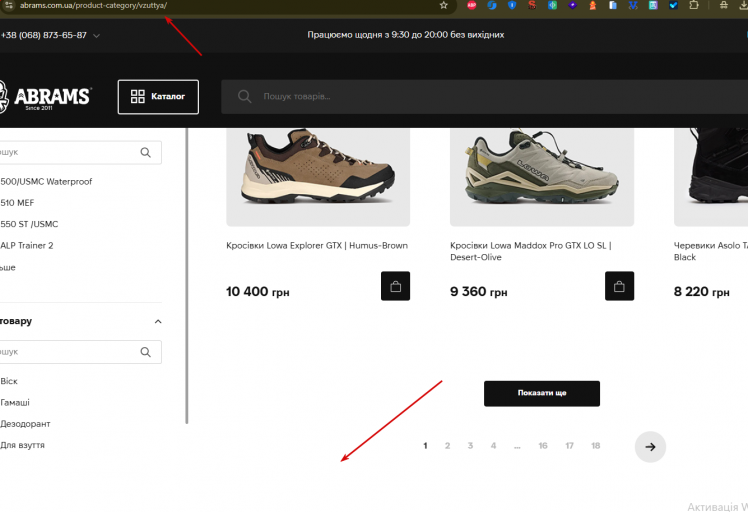Image resolution: width=748 pixels, height=512 pixels.
Task: Select the Віск filter option
Action: (x=9, y=381)
